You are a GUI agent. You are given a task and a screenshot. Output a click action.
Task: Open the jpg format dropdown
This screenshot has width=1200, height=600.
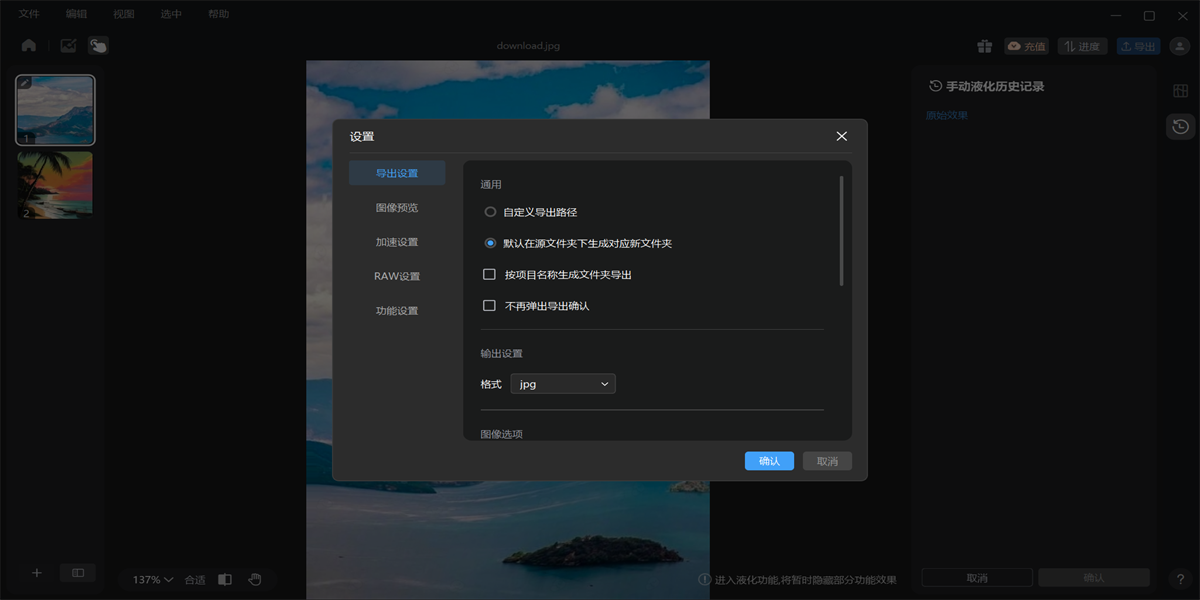(563, 384)
